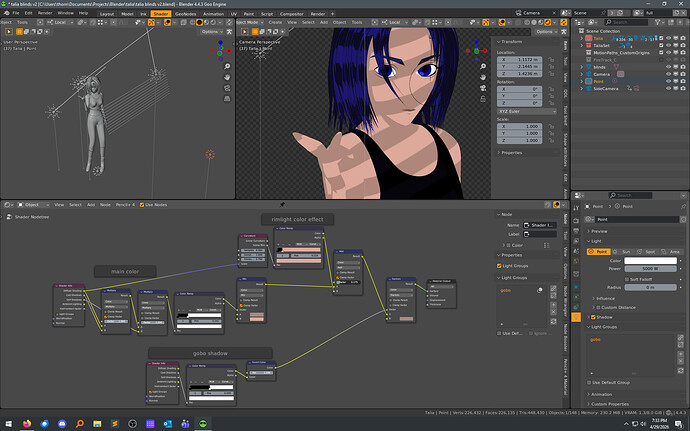
Task: Open the UV workspace tab
Action: pyautogui.click(x=234, y=14)
